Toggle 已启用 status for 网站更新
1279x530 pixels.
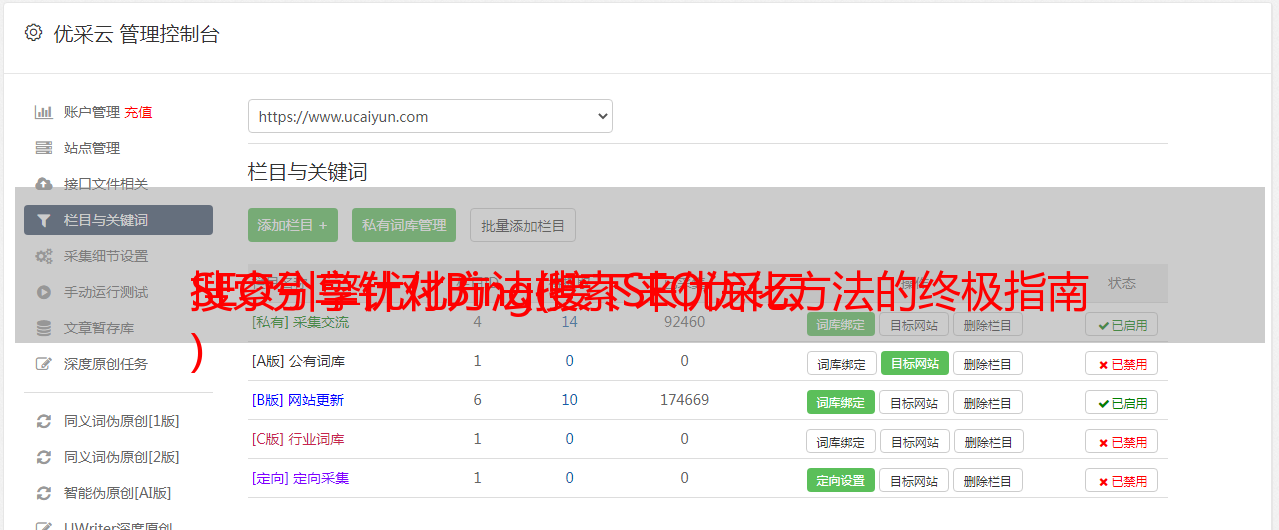click(1122, 403)
